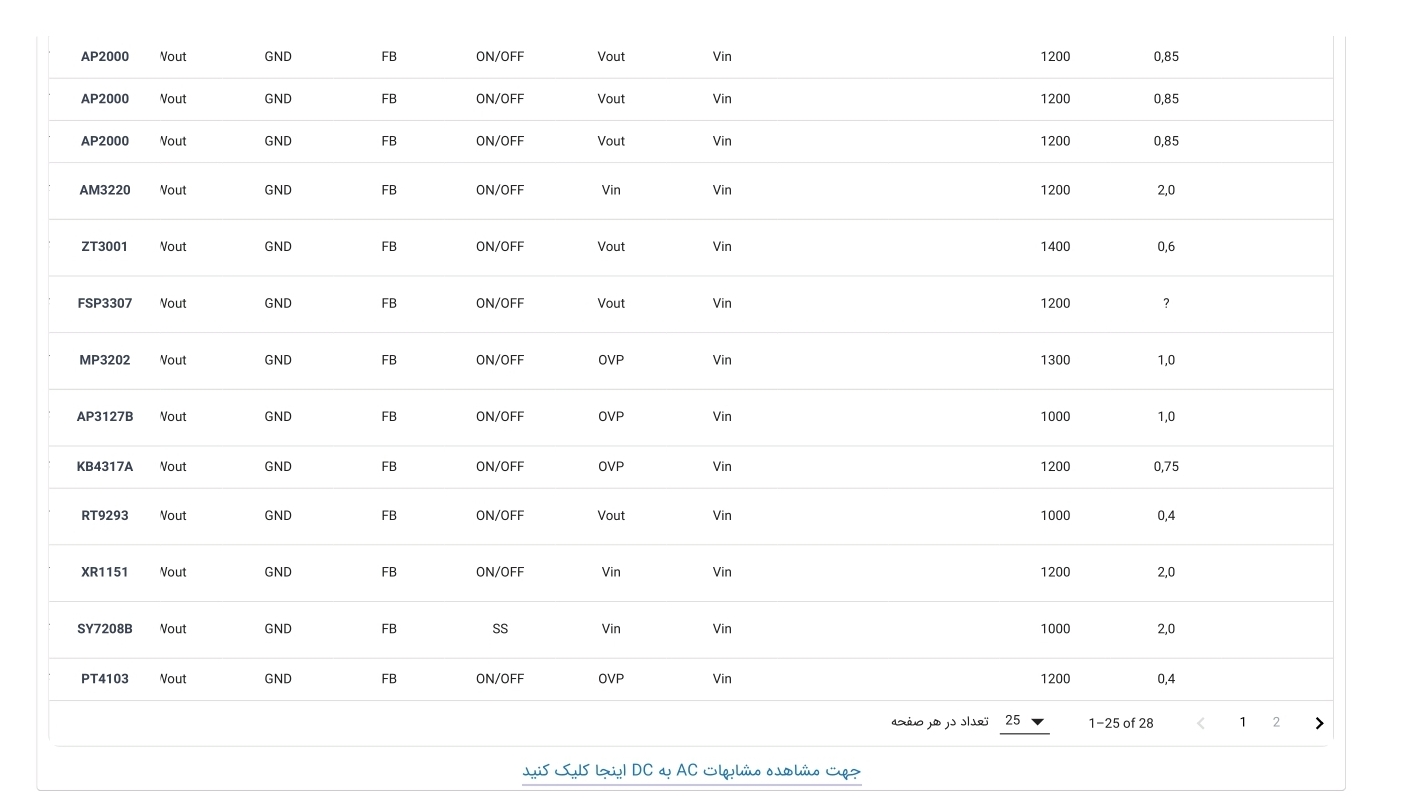Select XR1151 row

click(691, 572)
